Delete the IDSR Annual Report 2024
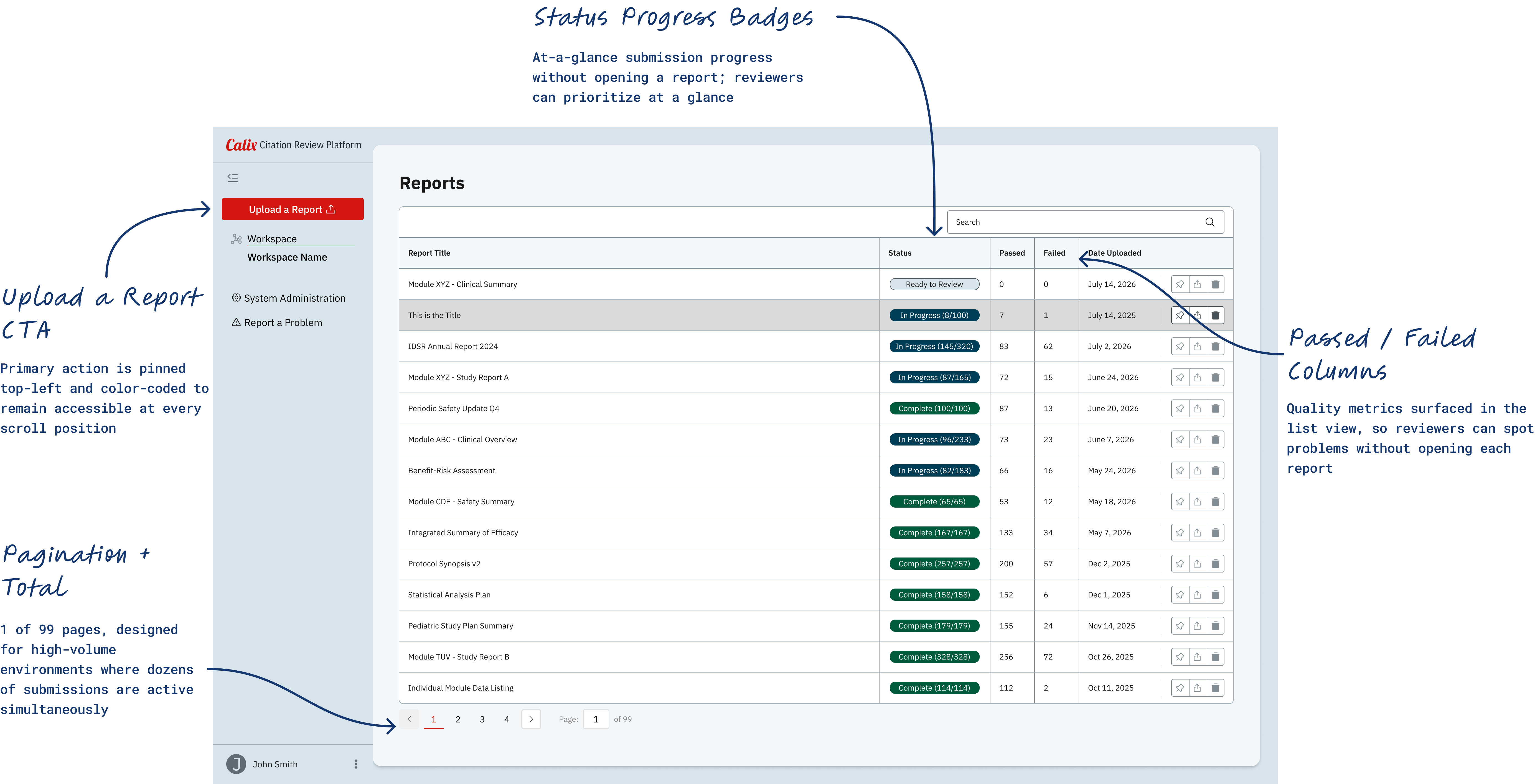1535x784 pixels. 1216,346
